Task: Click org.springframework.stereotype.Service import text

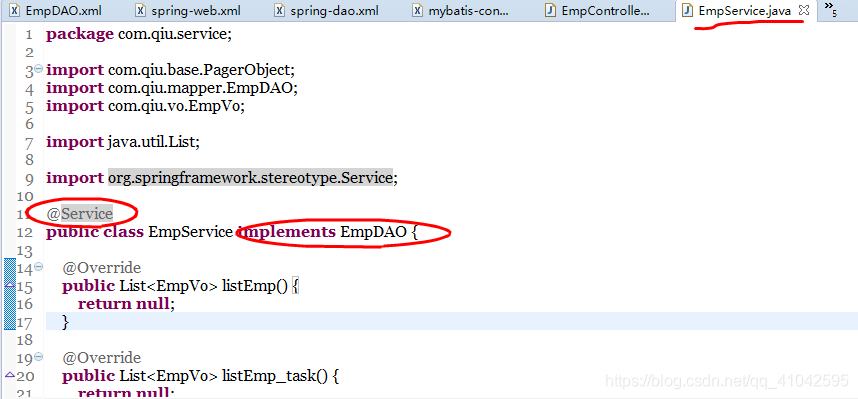Action: click(250, 178)
